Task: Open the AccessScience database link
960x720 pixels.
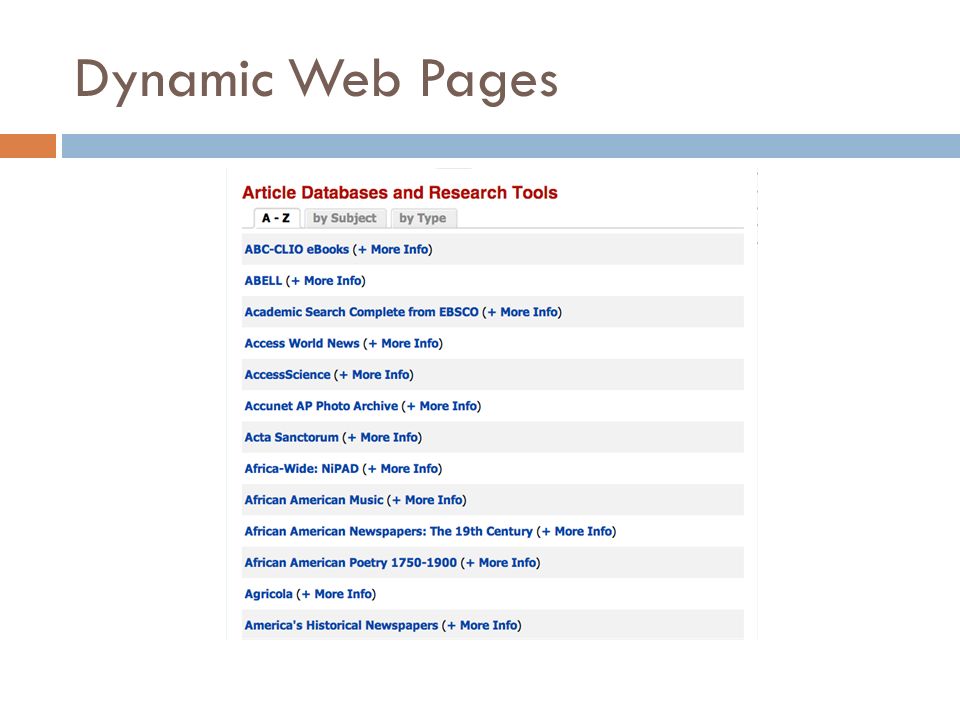Action: tap(287, 374)
